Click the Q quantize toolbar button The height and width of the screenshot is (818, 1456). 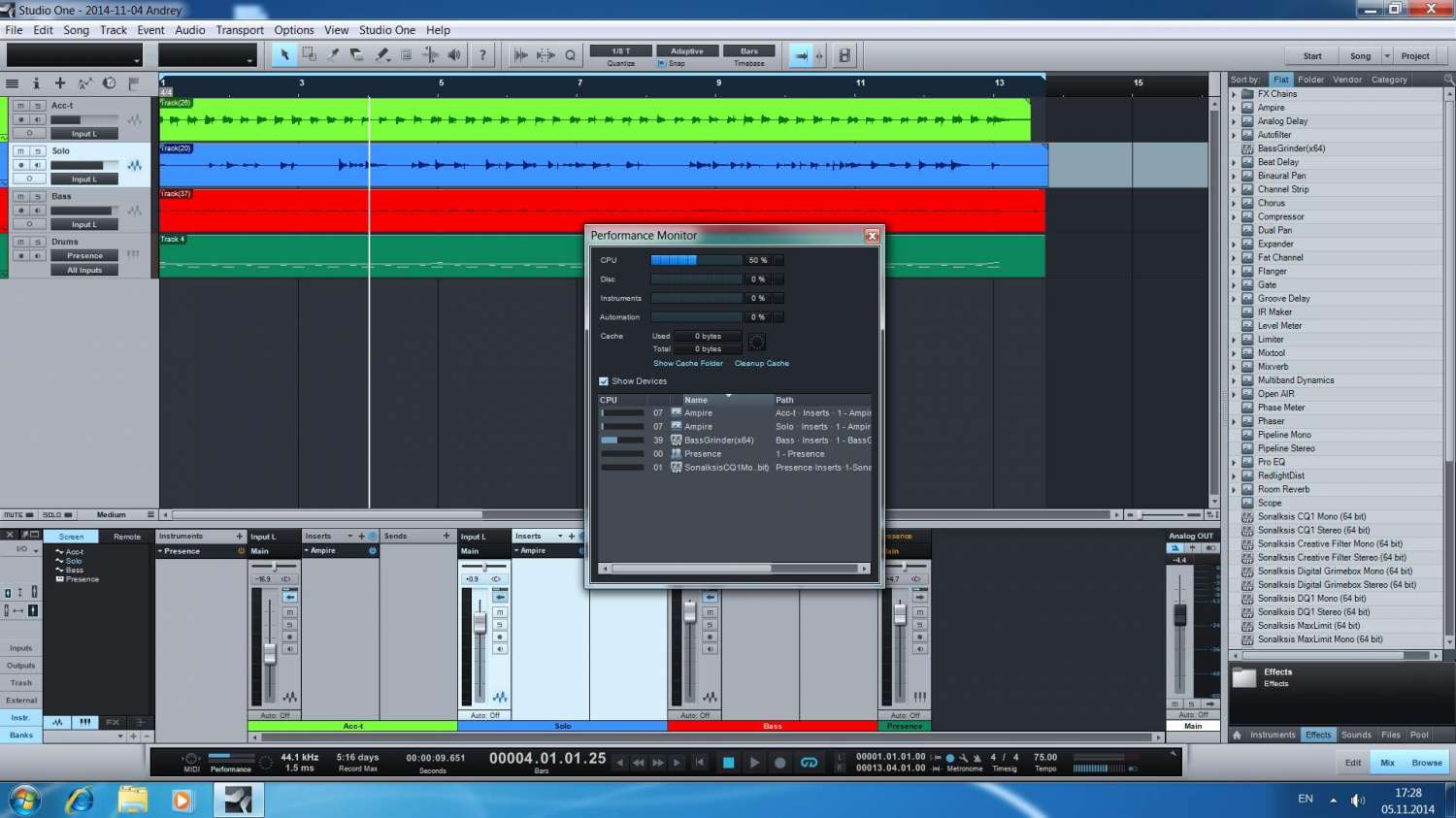(570, 55)
